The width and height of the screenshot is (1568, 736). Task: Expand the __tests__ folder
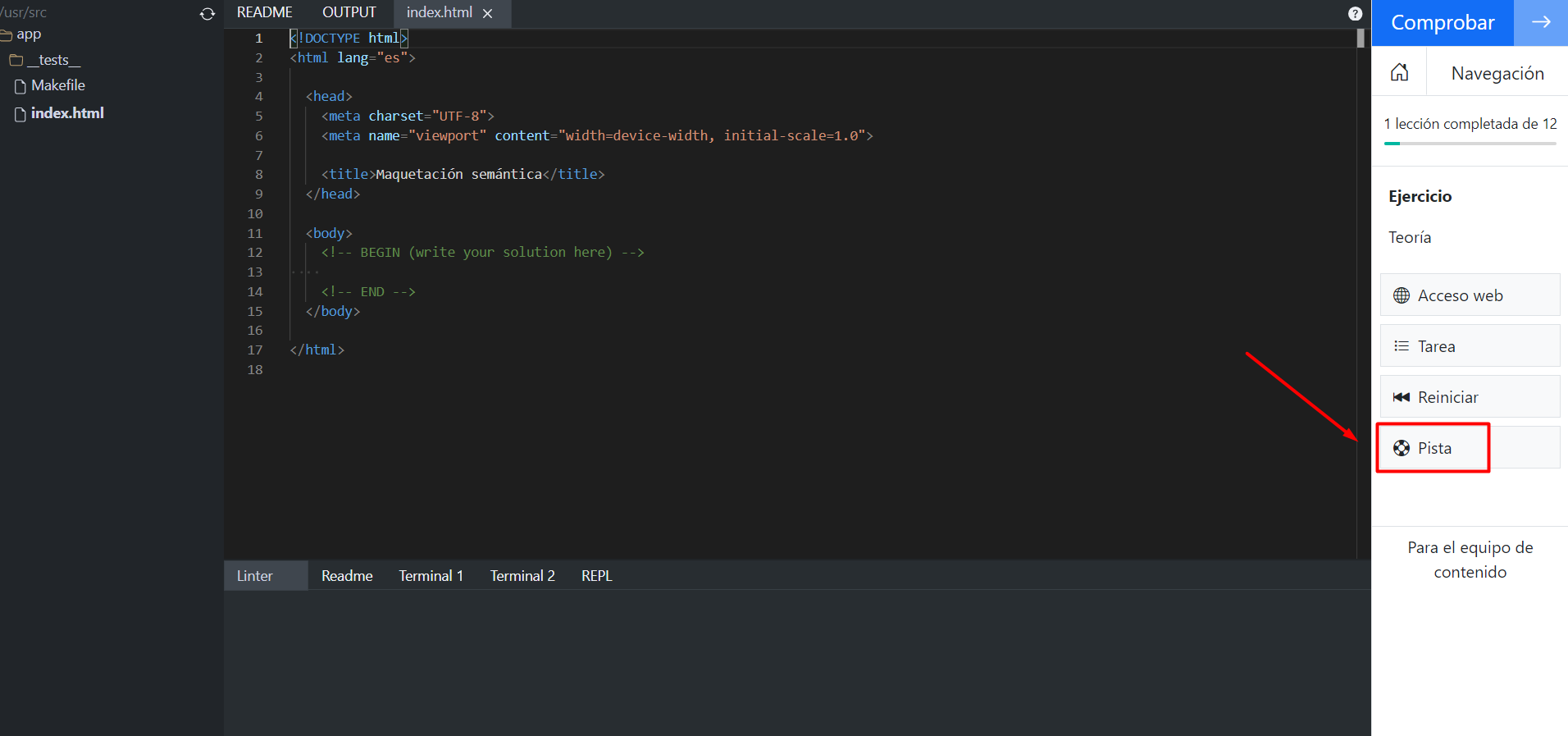pos(52,60)
